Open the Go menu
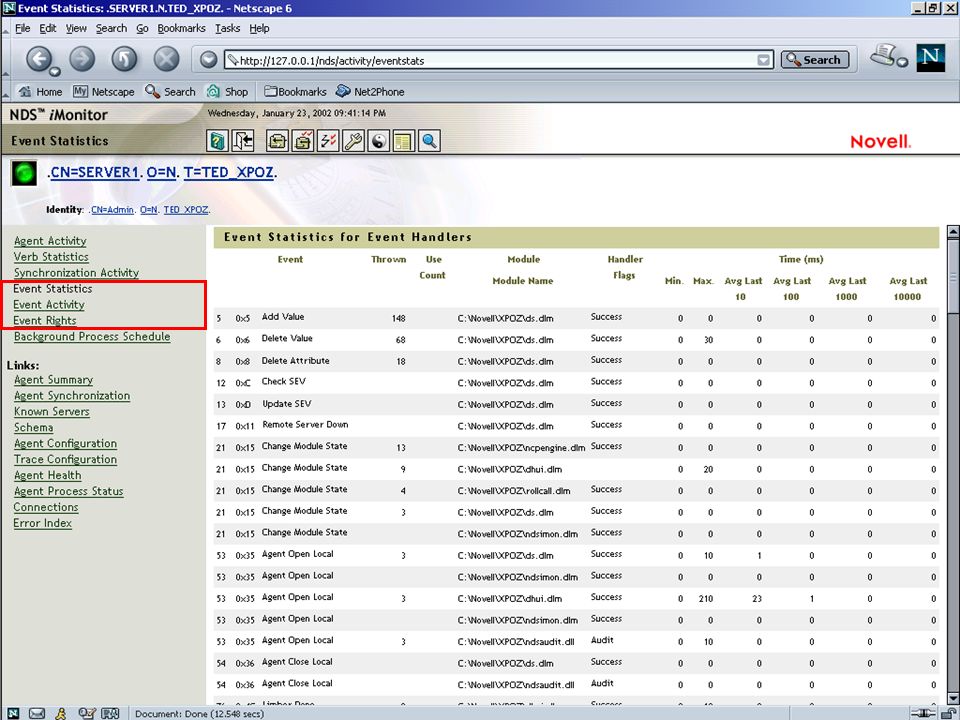The image size is (960, 720). click(142, 28)
